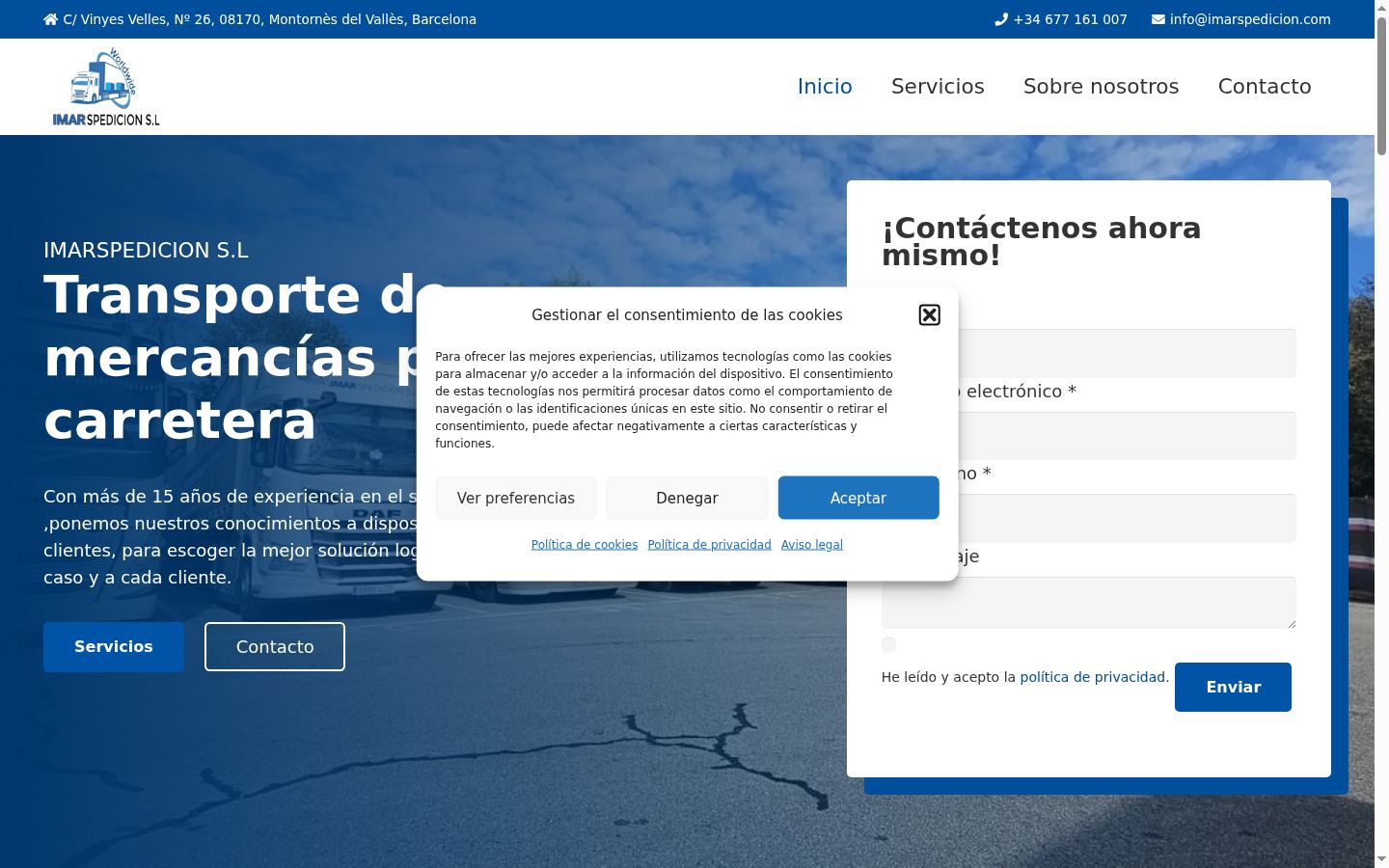Click the Aceptar cookies button
Screen dimensions: 1389x868
click(x=858, y=498)
